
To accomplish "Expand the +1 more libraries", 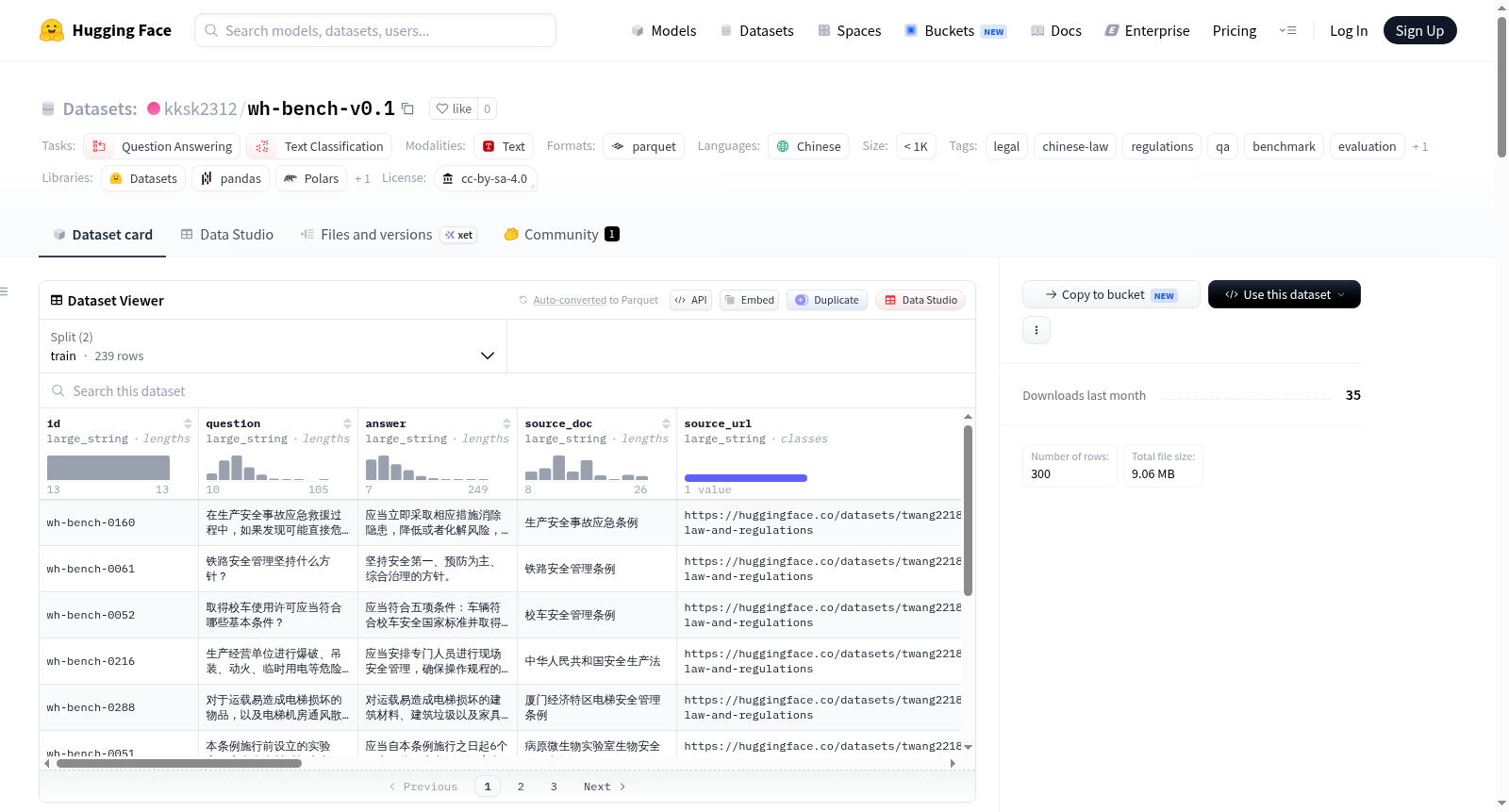I will [x=362, y=178].
